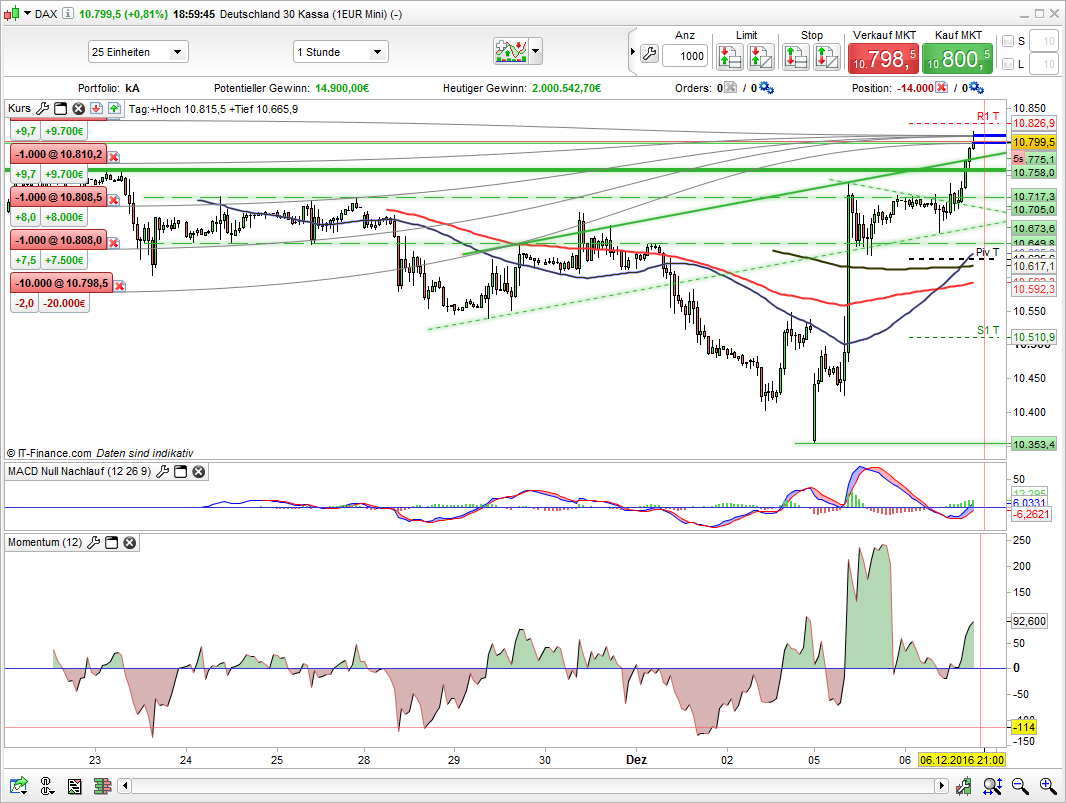
Task: Open Momentum indicator wrench settings
Action: pyautogui.click(x=93, y=543)
